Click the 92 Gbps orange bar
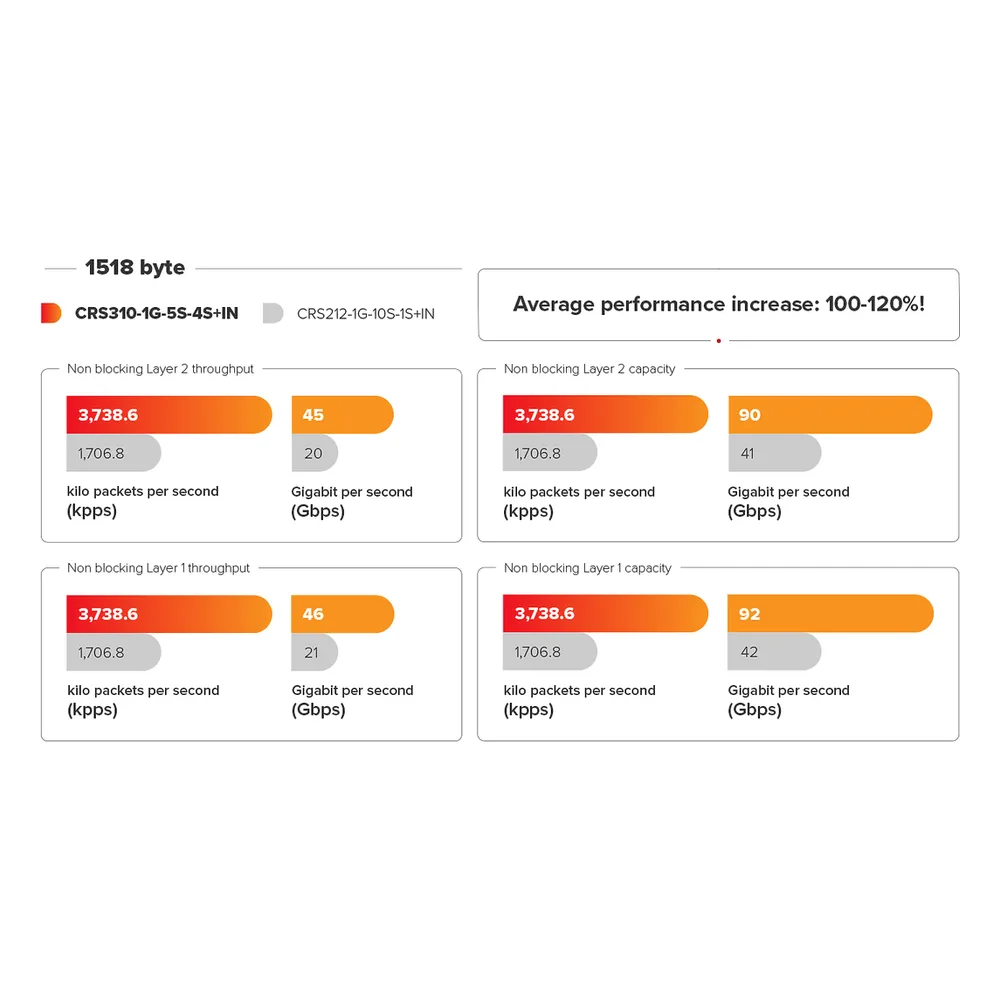The image size is (1000, 1000). (830, 614)
